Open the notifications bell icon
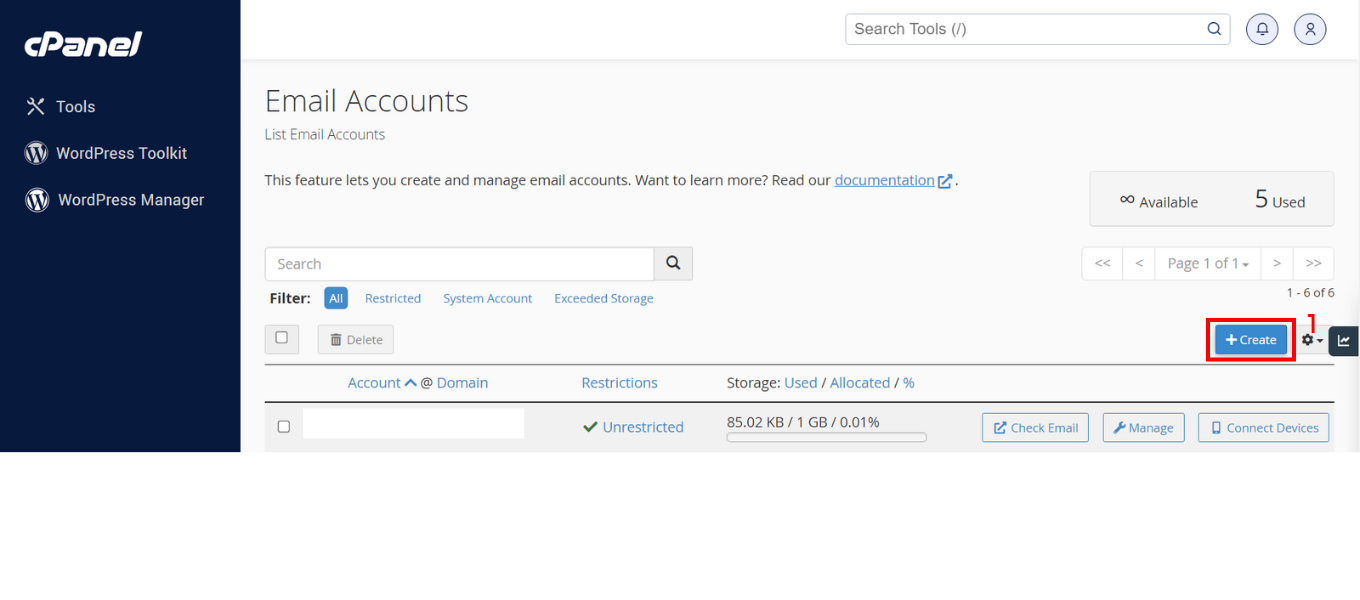1360x600 pixels. coord(1262,29)
